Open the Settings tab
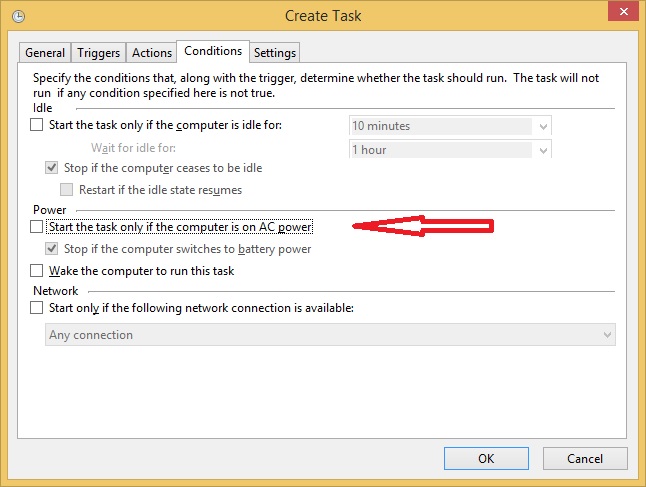646x487 pixels. (275, 53)
